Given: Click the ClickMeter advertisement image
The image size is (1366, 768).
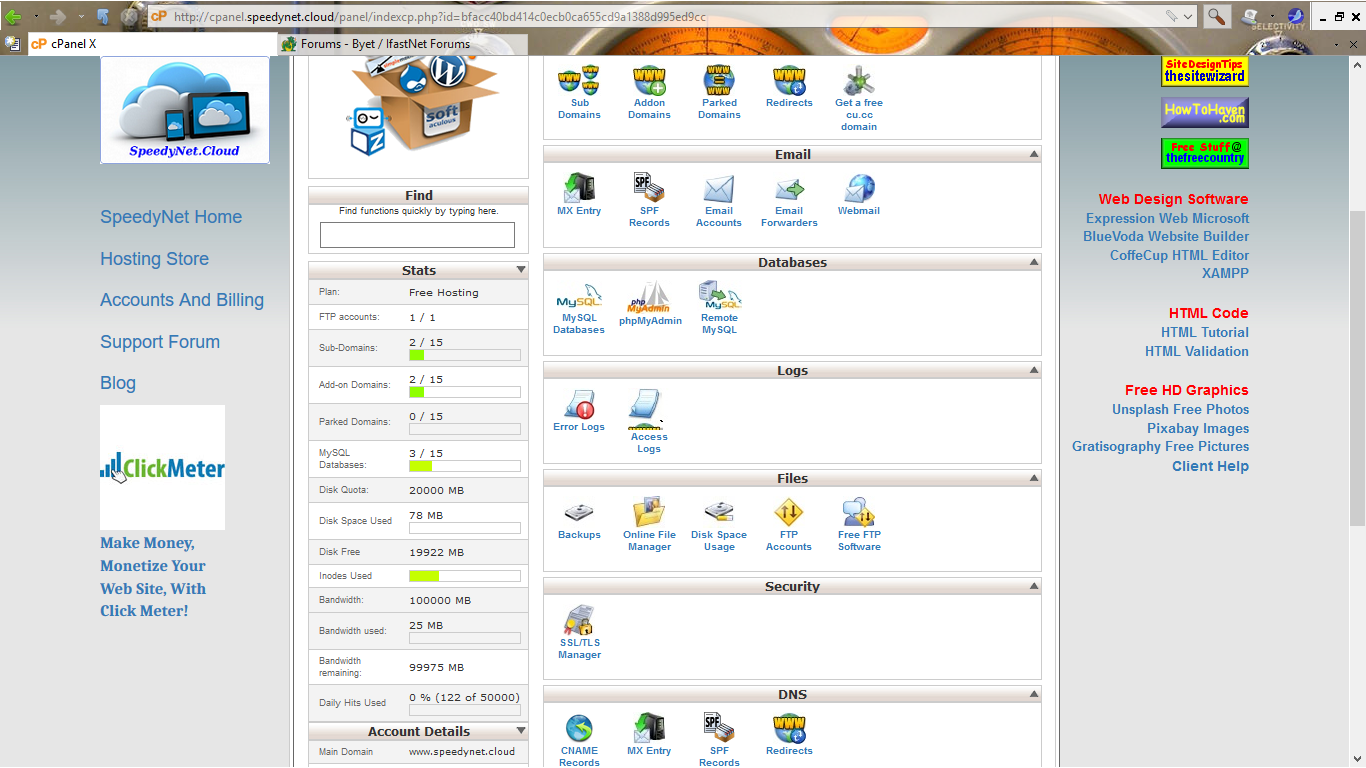Looking at the screenshot, I should (x=162, y=467).
